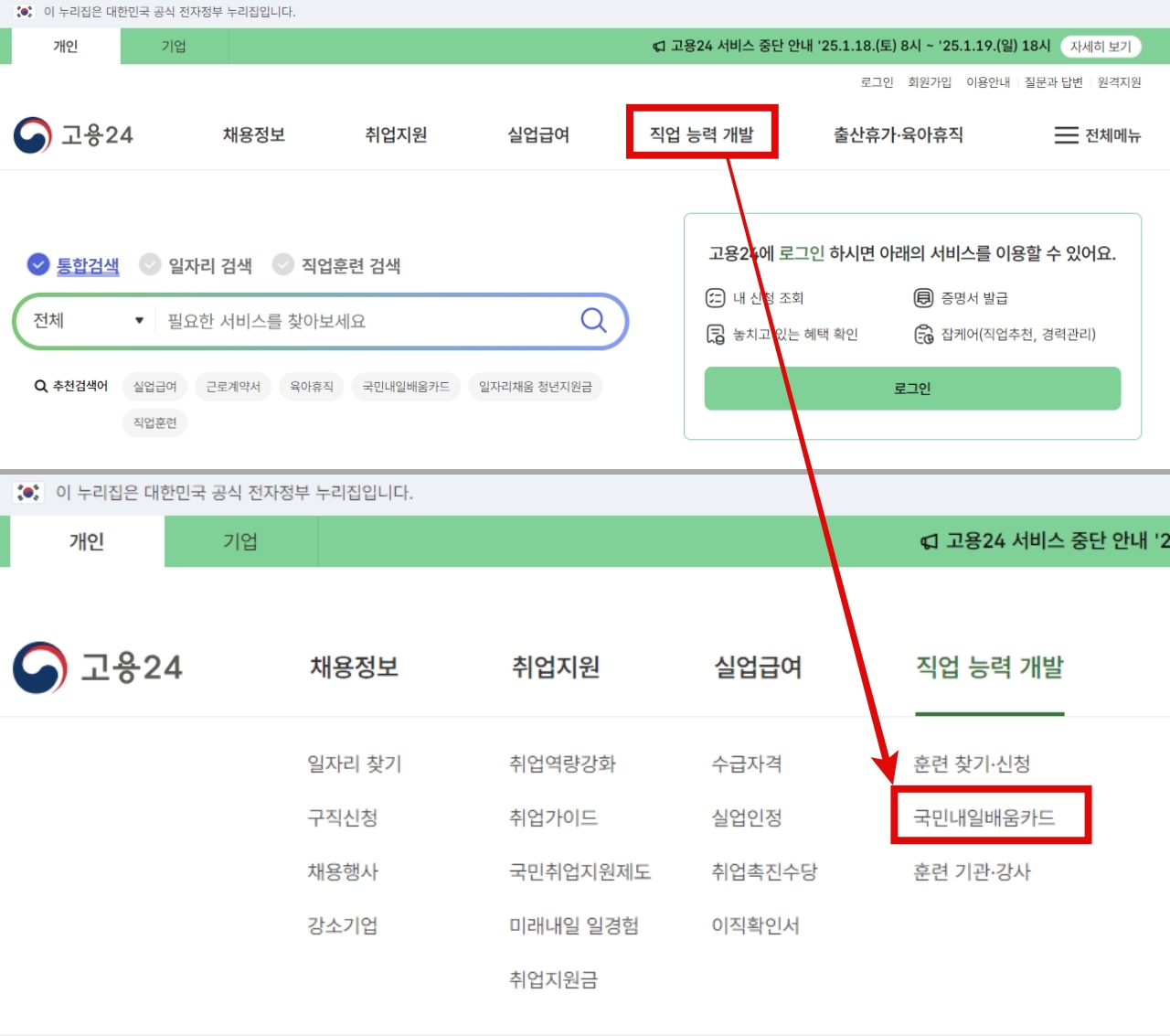This screenshot has width=1170, height=1036.
Task: Click the 로그인 link in utility bar
Action: coord(877,82)
